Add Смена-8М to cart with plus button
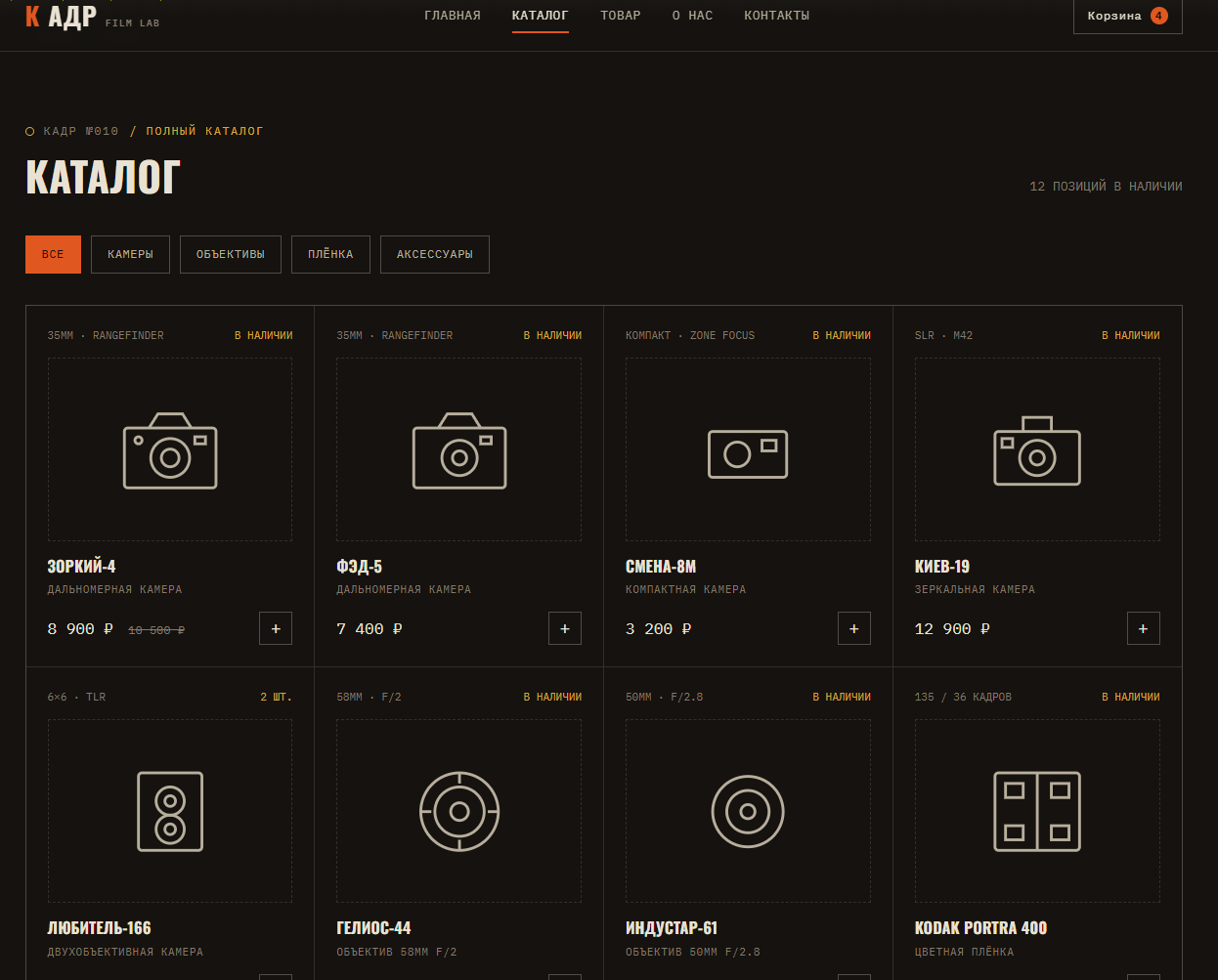 (x=854, y=628)
